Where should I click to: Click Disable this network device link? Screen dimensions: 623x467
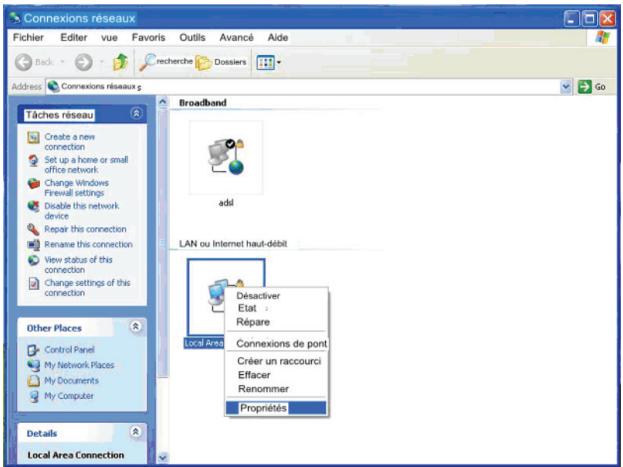coord(81,211)
